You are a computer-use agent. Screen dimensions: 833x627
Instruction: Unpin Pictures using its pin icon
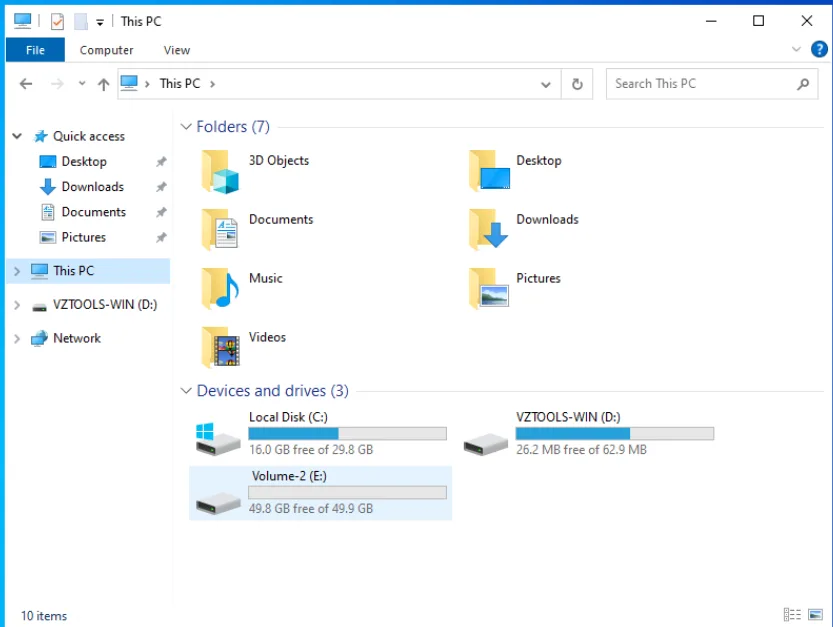click(161, 238)
